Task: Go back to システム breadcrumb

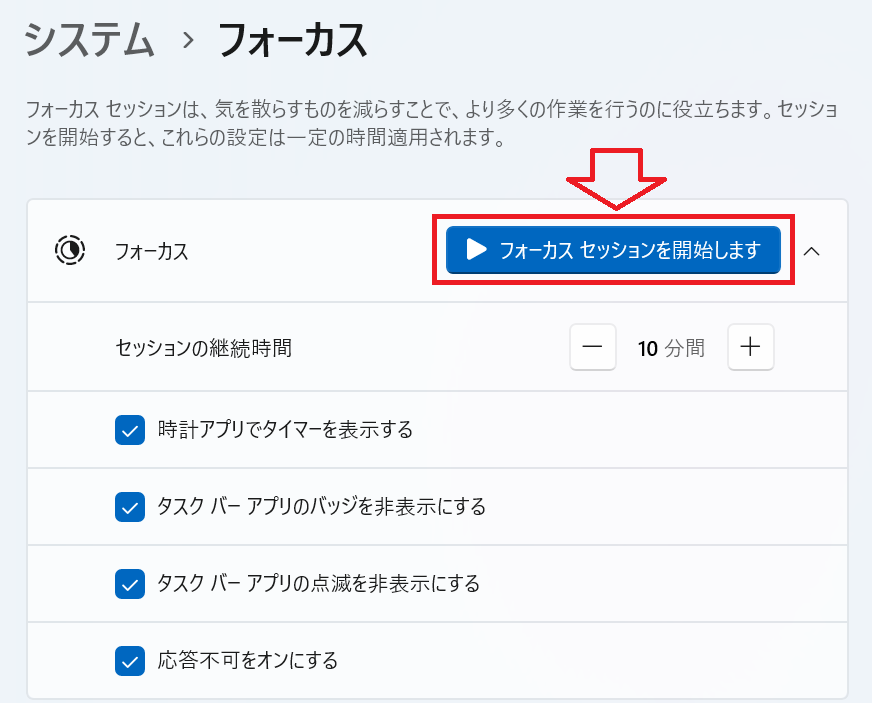Action: pyautogui.click(x=90, y=40)
